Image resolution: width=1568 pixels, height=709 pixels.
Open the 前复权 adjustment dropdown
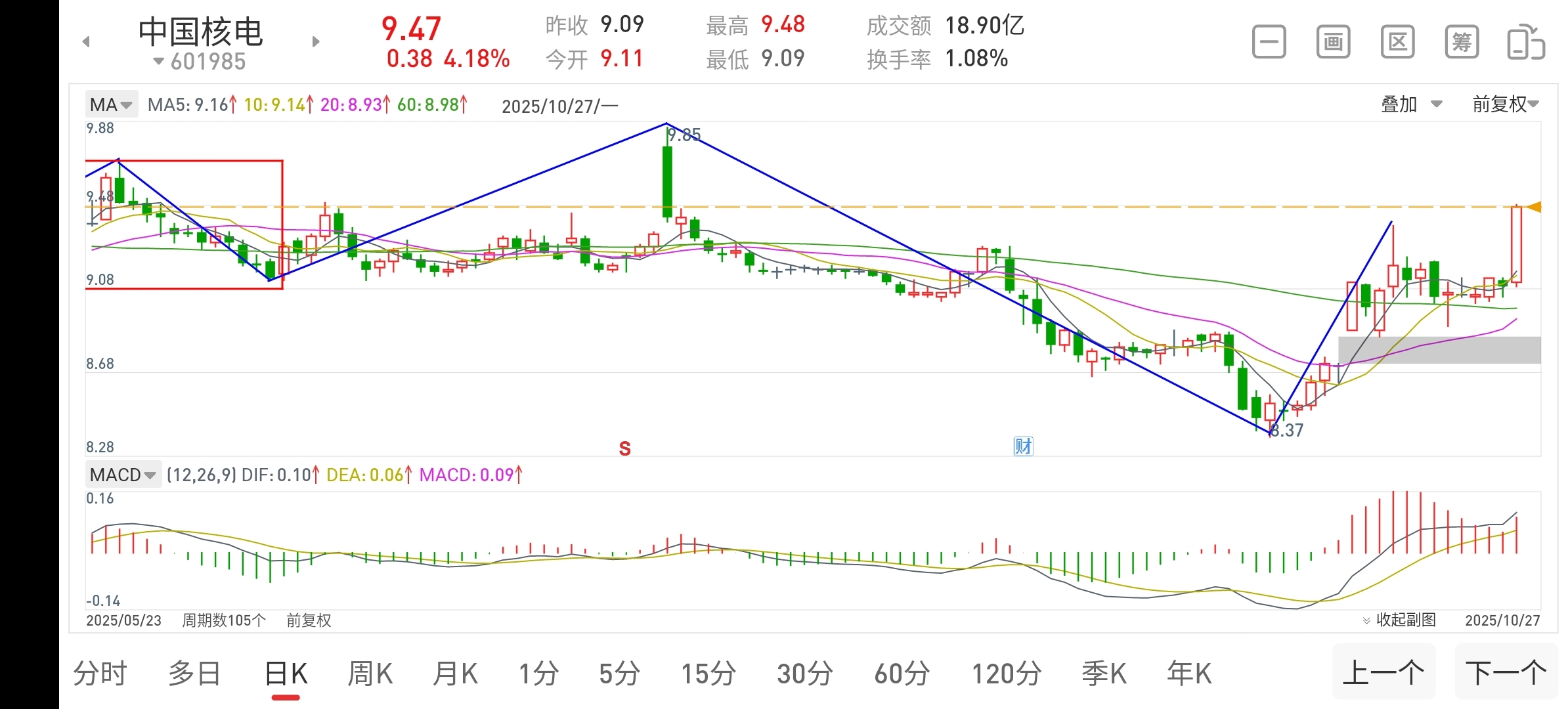[1505, 104]
